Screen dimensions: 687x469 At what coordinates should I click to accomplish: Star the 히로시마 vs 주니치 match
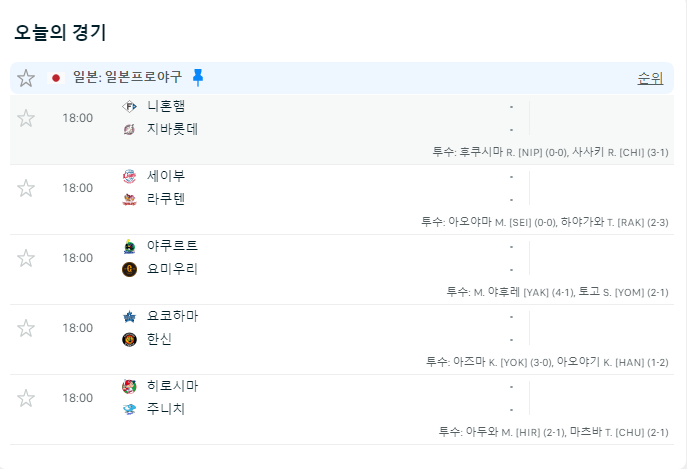[26, 398]
